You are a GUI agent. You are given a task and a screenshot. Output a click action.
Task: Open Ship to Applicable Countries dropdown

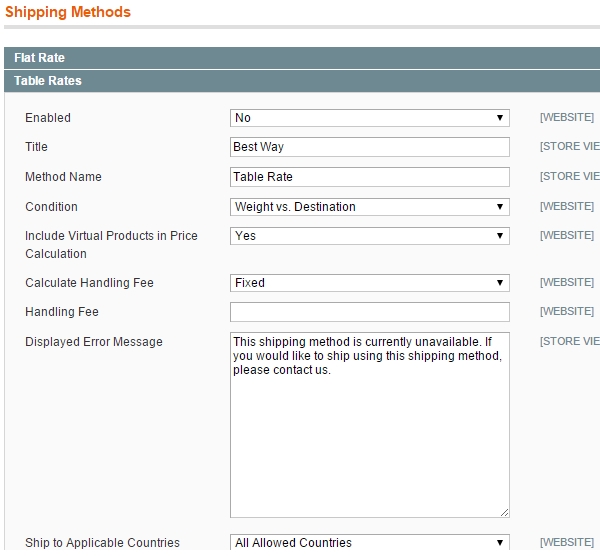pyautogui.click(x=370, y=543)
